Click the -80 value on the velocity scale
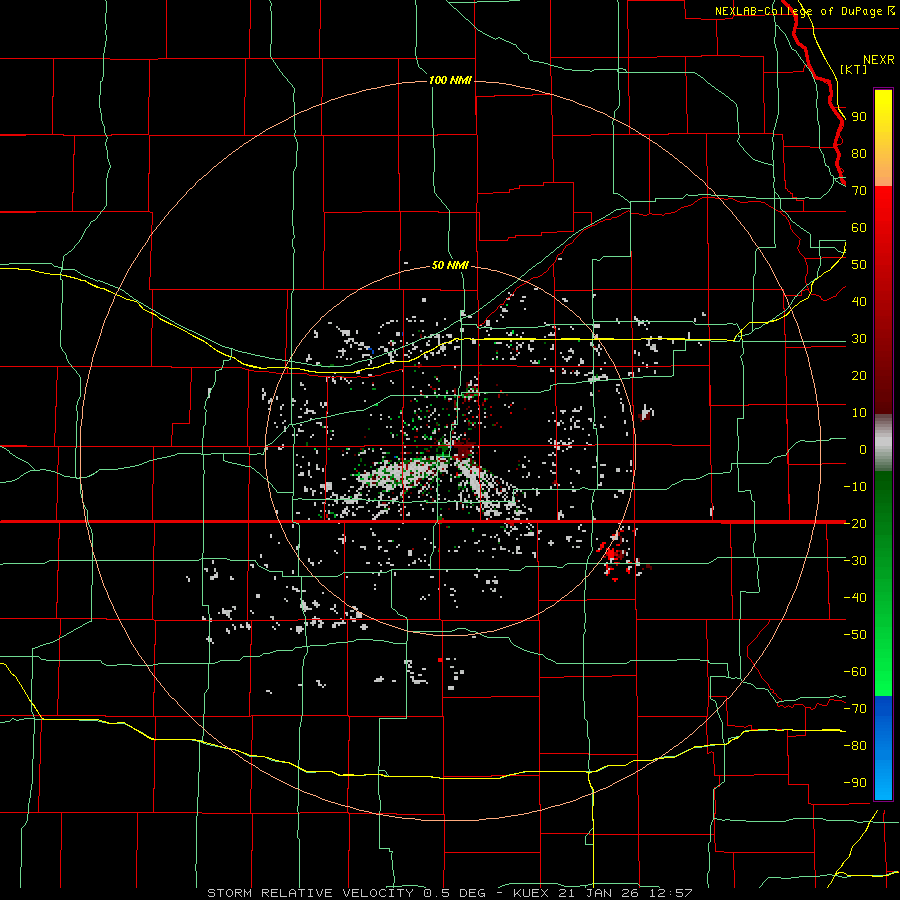This screenshot has width=900, height=900. [855, 746]
